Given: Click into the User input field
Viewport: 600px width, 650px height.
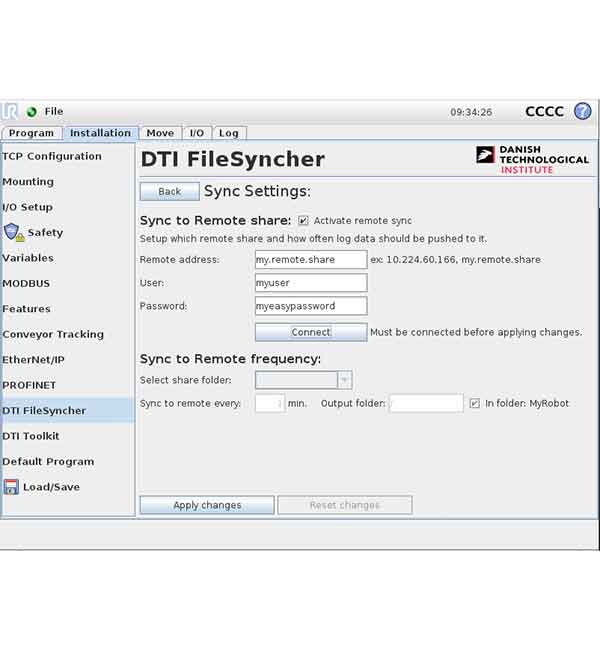Looking at the screenshot, I should pyautogui.click(x=311, y=283).
